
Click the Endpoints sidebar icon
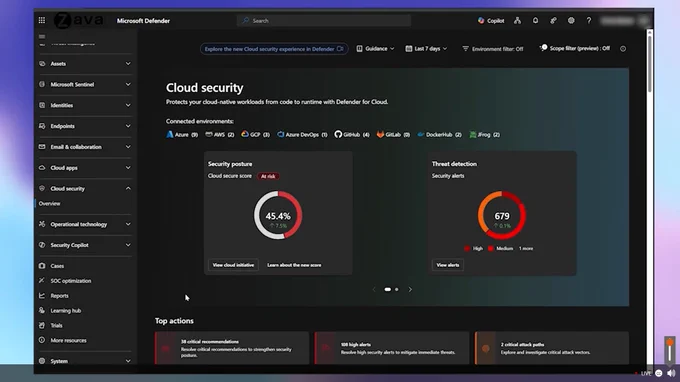[42, 126]
